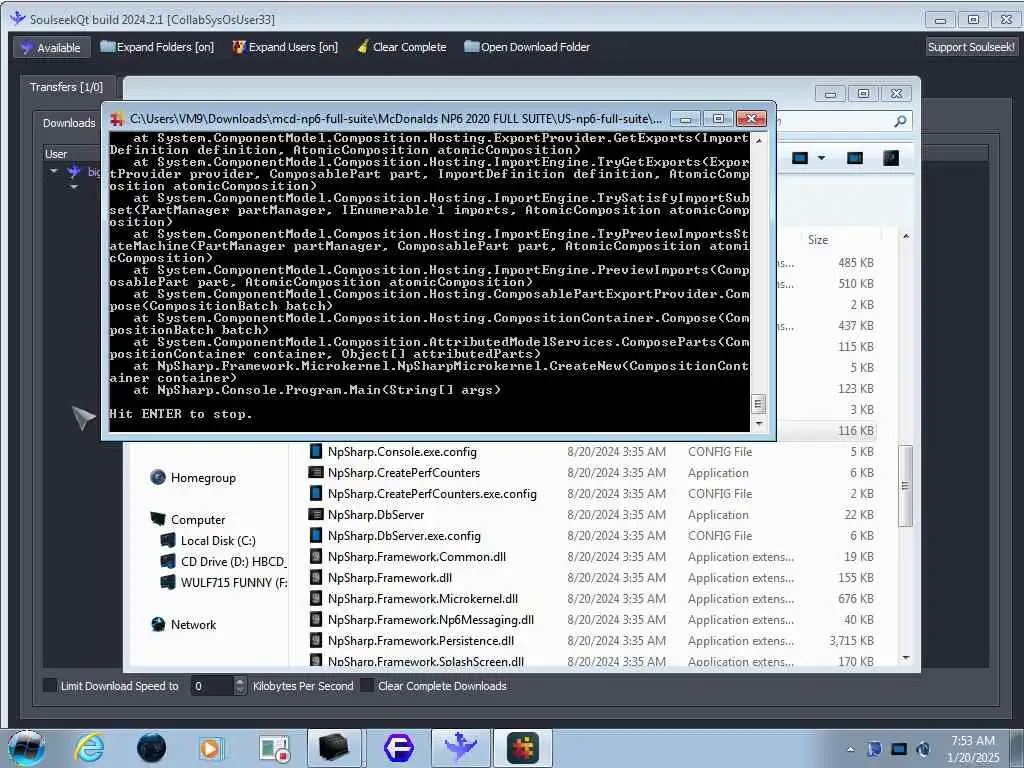This screenshot has height=768, width=1024.
Task: Click the download speed value field showing 0
Action: [212, 686]
